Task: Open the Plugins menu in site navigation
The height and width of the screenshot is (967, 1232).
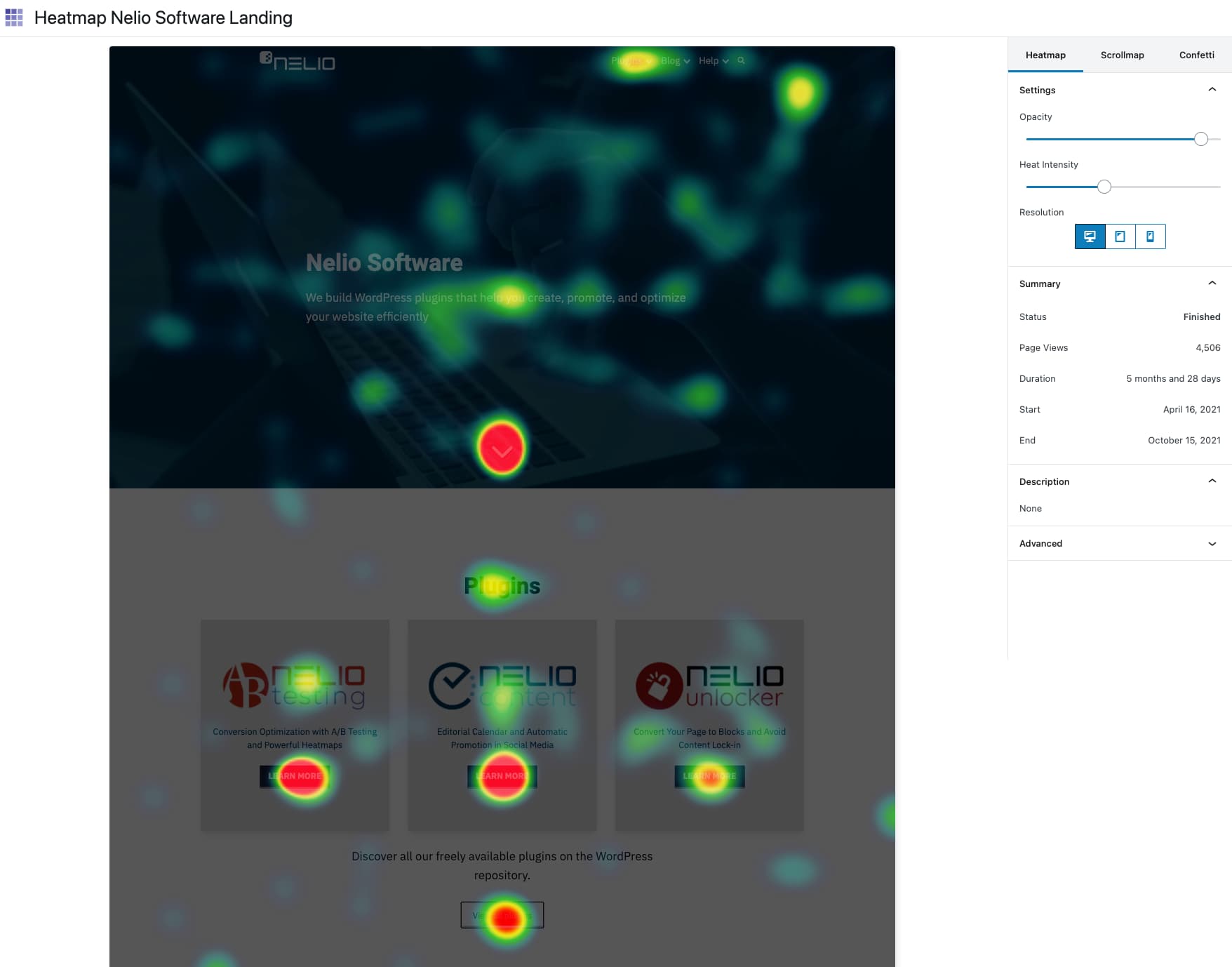Action: click(x=631, y=61)
